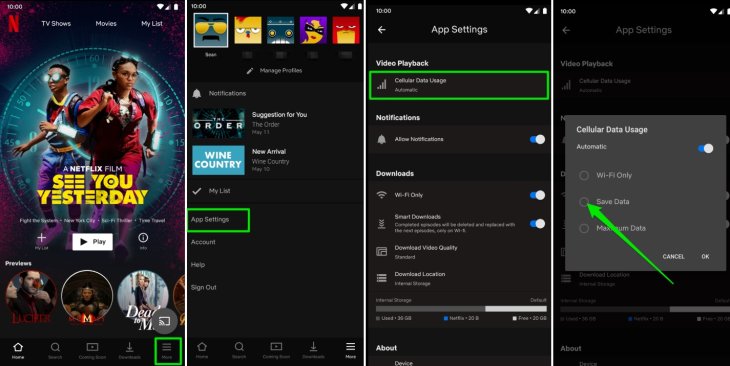730x366 pixels.
Task: Open the Movies tab
Action: coord(106,23)
